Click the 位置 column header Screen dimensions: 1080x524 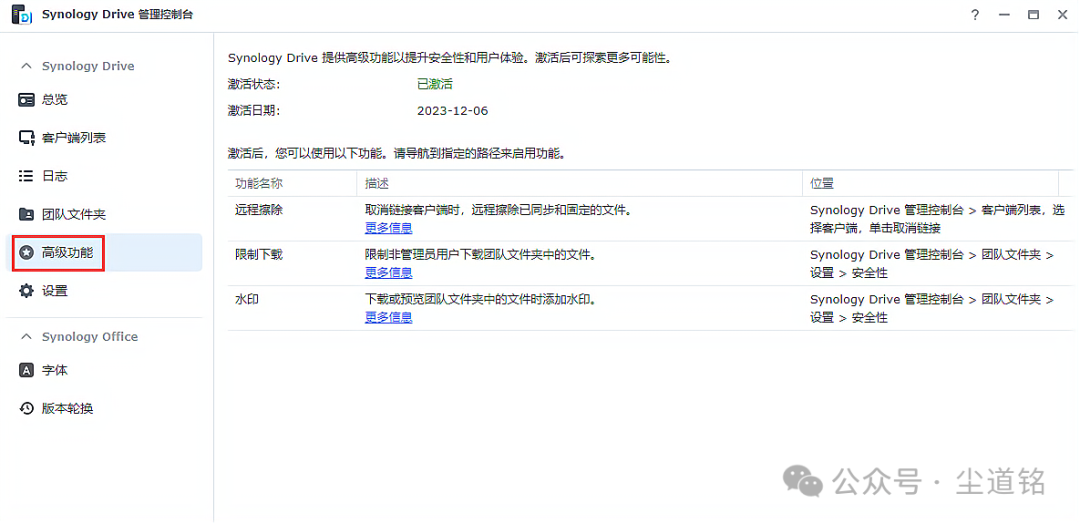[x=822, y=184]
